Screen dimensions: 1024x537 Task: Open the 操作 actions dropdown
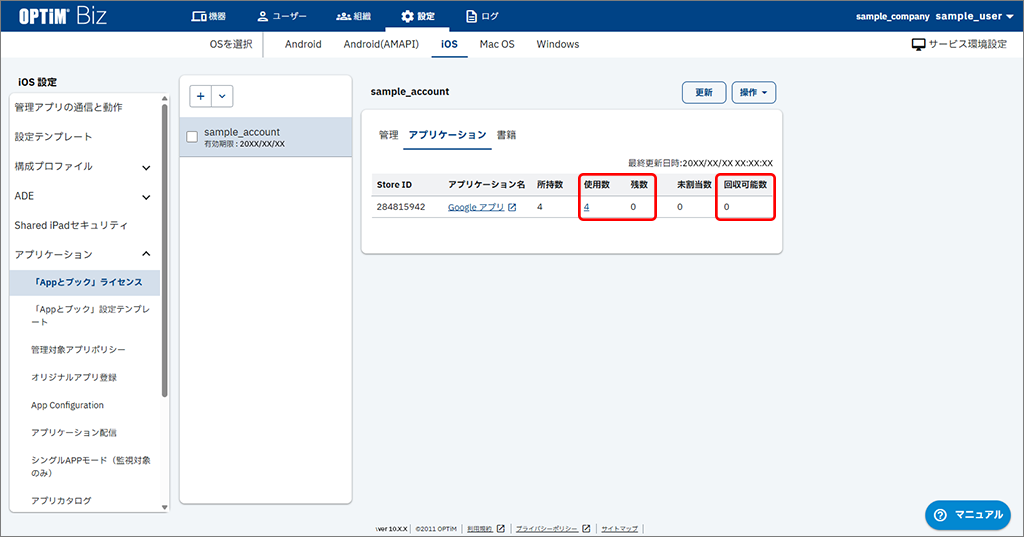click(754, 92)
